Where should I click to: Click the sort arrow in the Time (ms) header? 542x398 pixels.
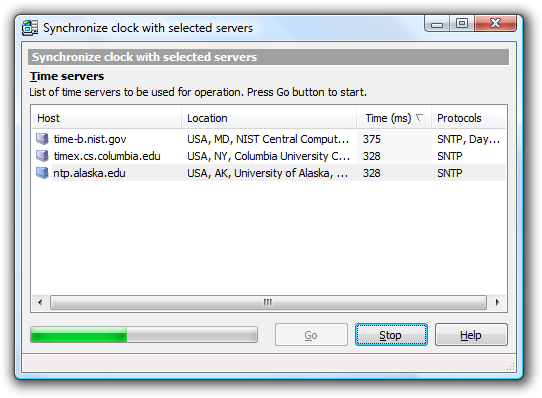(x=419, y=118)
